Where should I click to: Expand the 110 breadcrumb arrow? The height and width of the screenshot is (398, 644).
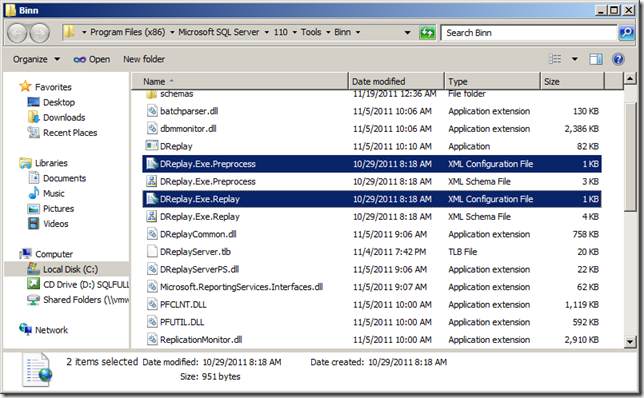coord(294,32)
